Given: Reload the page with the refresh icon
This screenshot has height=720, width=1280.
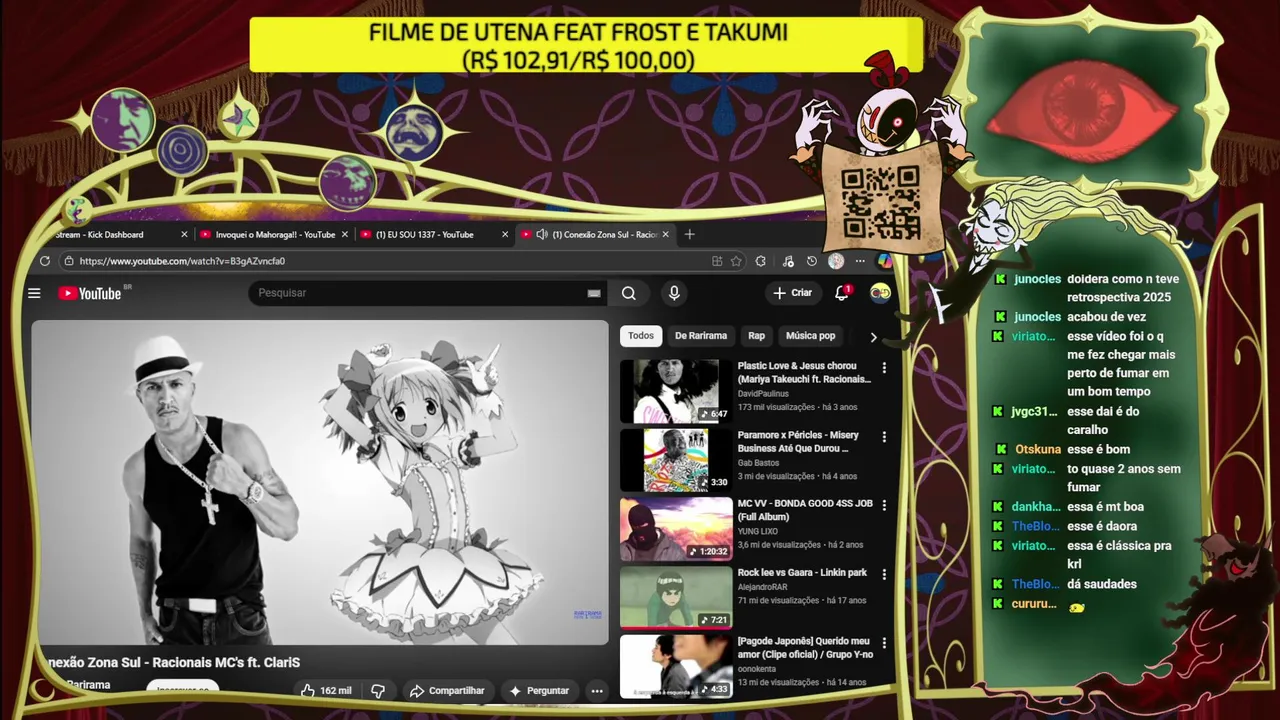Looking at the screenshot, I should click(45, 261).
